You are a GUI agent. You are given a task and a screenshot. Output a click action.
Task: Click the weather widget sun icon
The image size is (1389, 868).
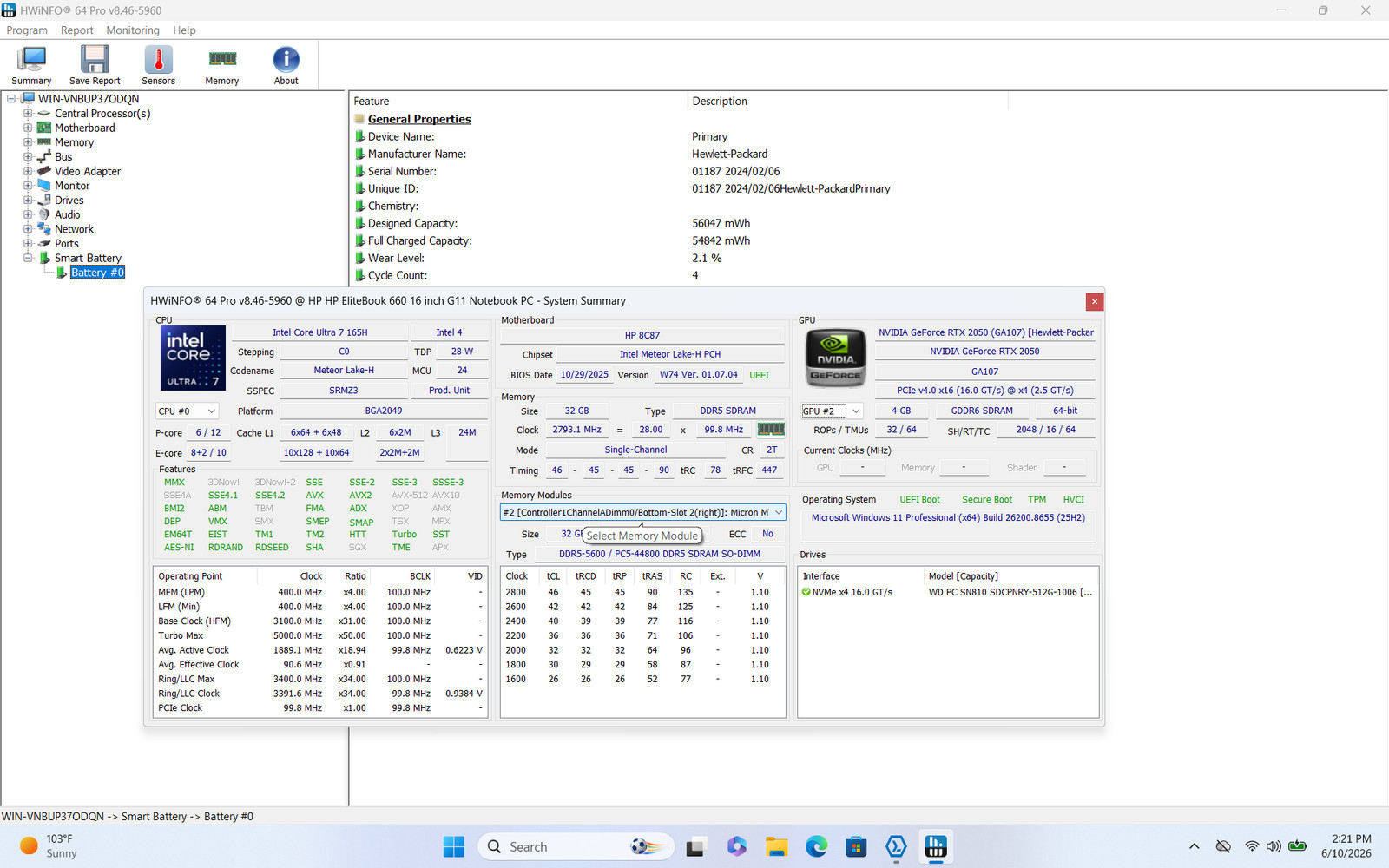(x=29, y=845)
